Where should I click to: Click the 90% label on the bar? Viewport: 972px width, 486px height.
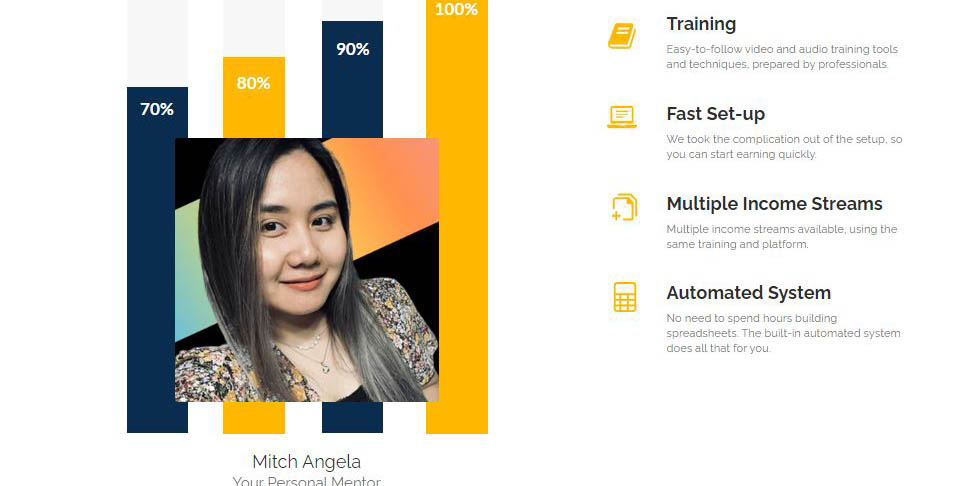pos(353,49)
